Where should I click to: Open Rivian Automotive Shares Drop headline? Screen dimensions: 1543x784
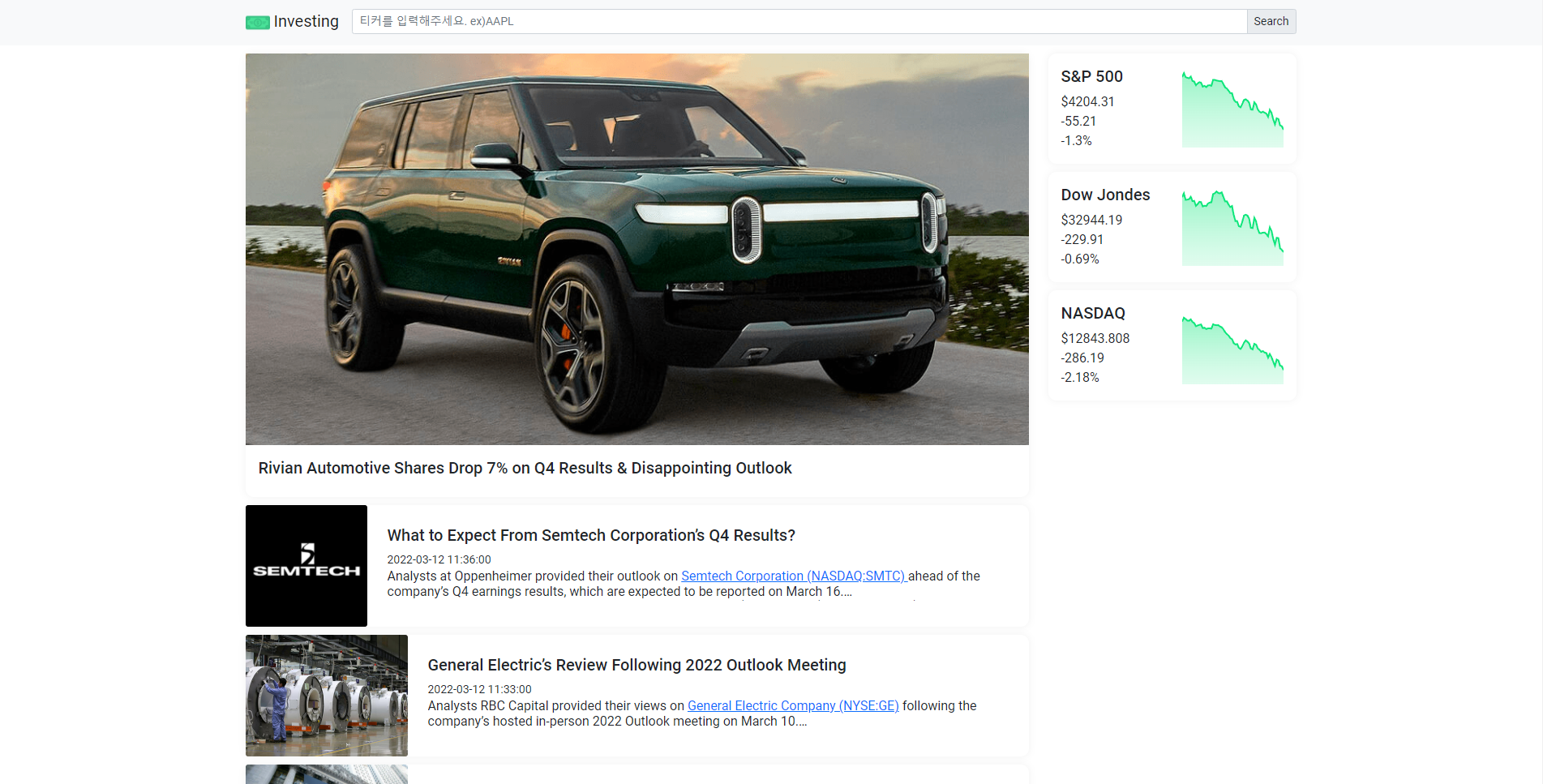click(525, 468)
